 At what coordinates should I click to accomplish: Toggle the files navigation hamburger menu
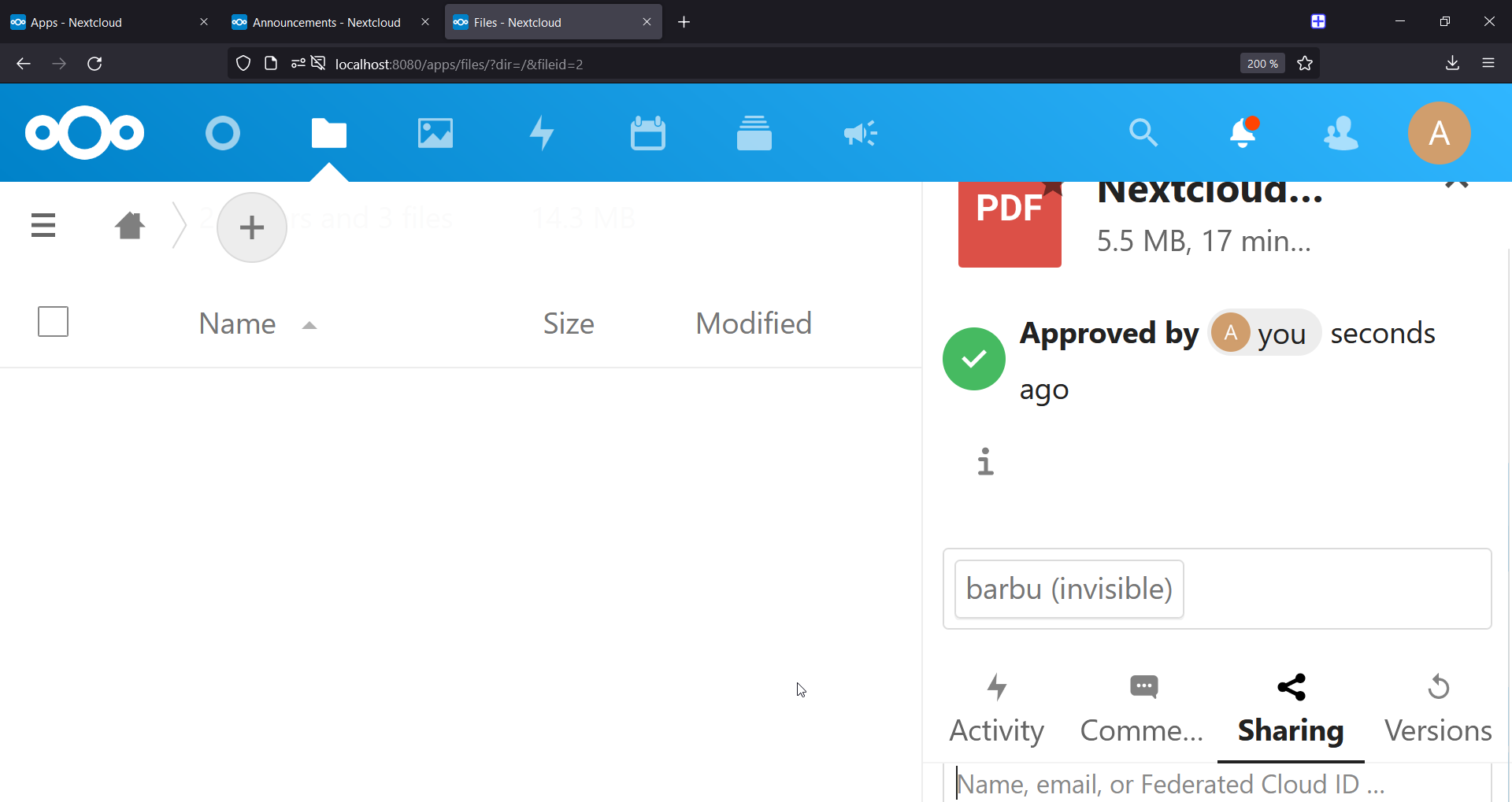pos(43,225)
